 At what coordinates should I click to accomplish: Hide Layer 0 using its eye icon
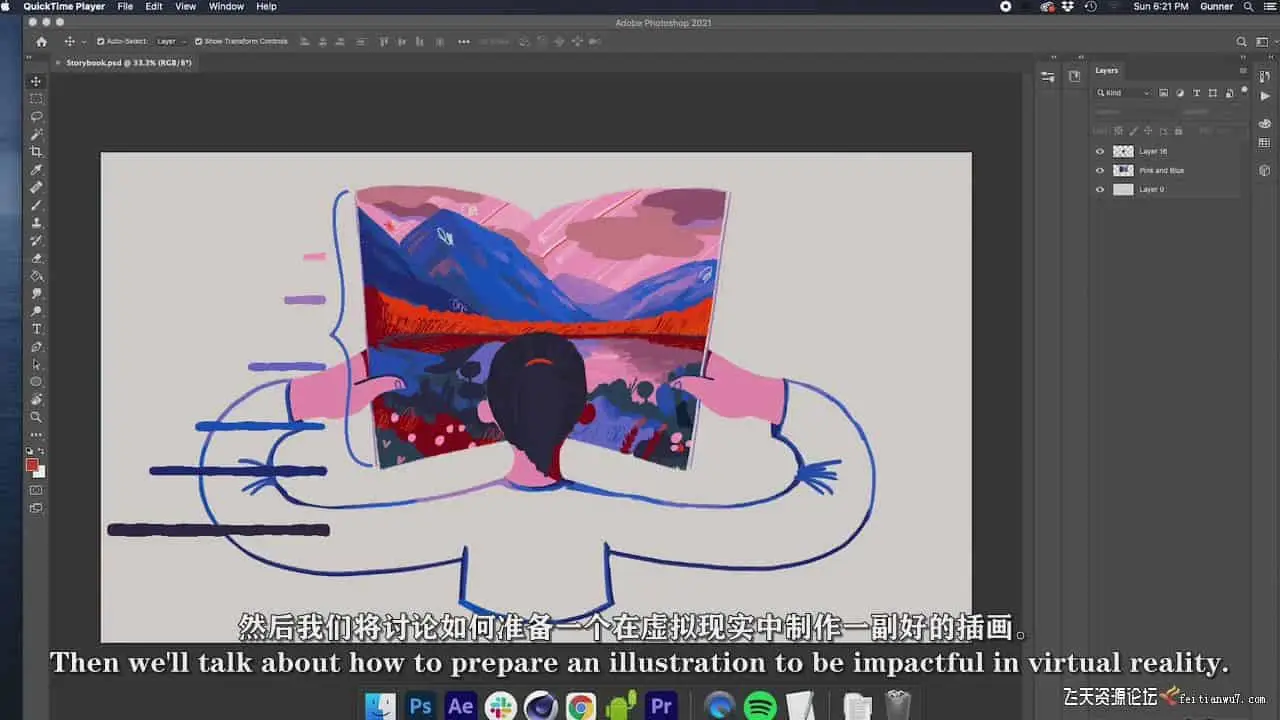coord(1100,189)
